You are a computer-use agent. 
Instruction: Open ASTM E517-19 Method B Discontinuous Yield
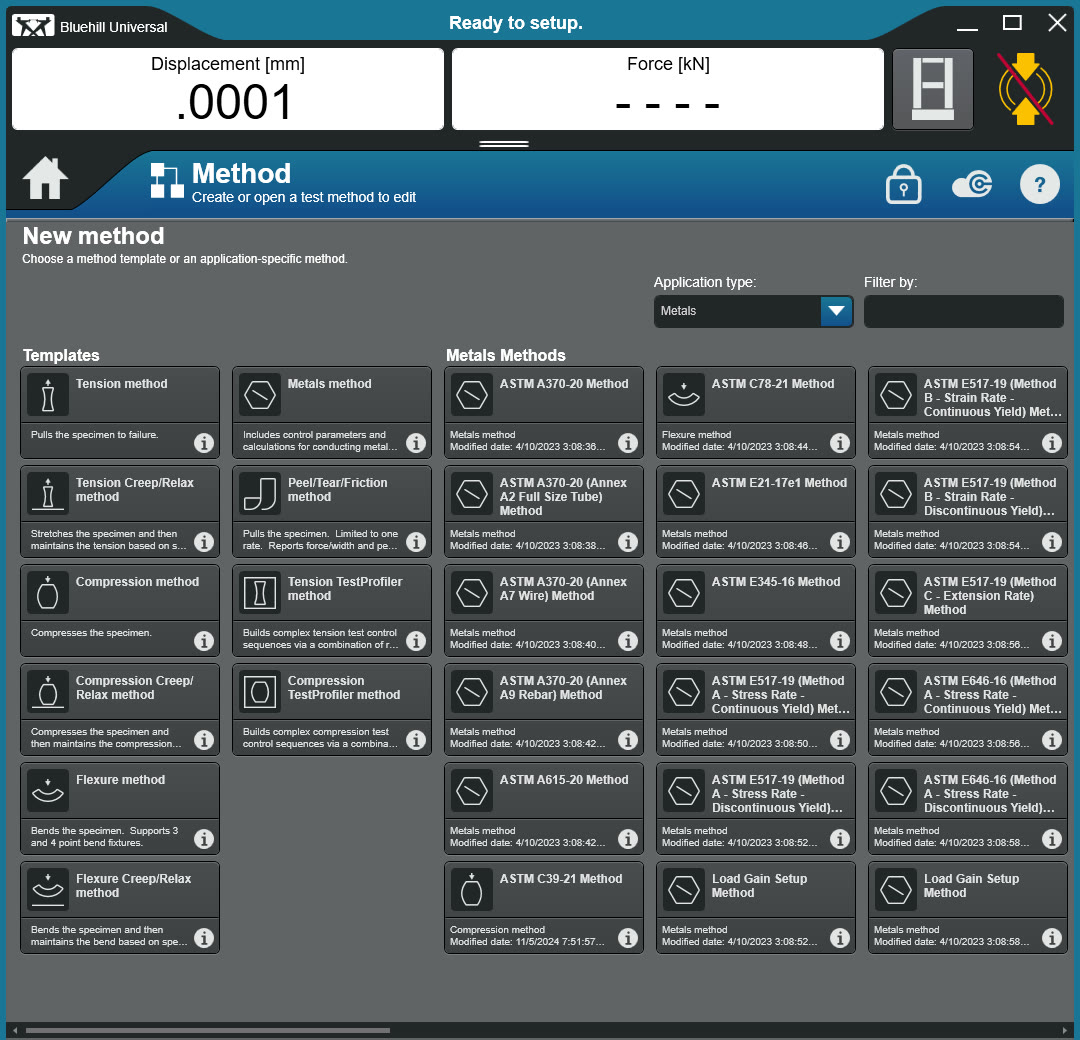(x=968, y=512)
